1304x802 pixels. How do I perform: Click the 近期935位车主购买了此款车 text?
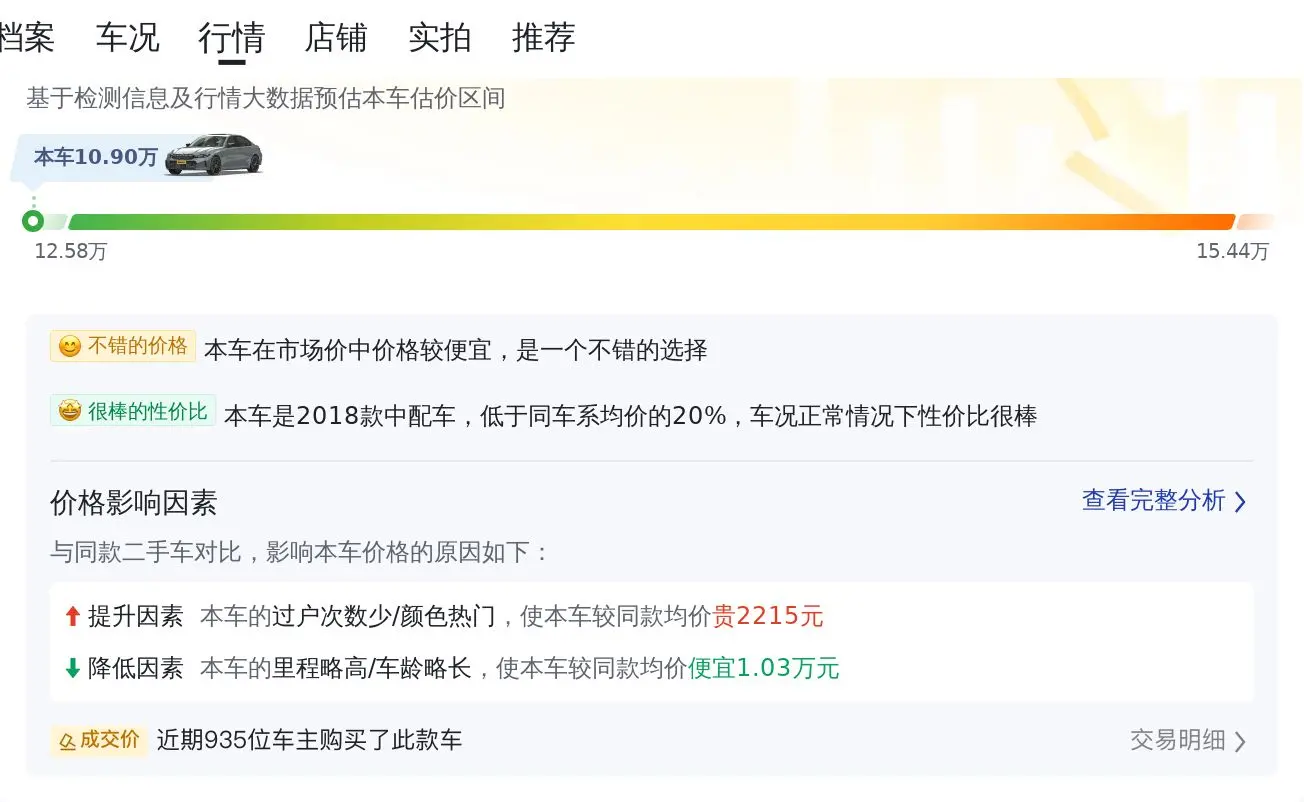[309, 741]
